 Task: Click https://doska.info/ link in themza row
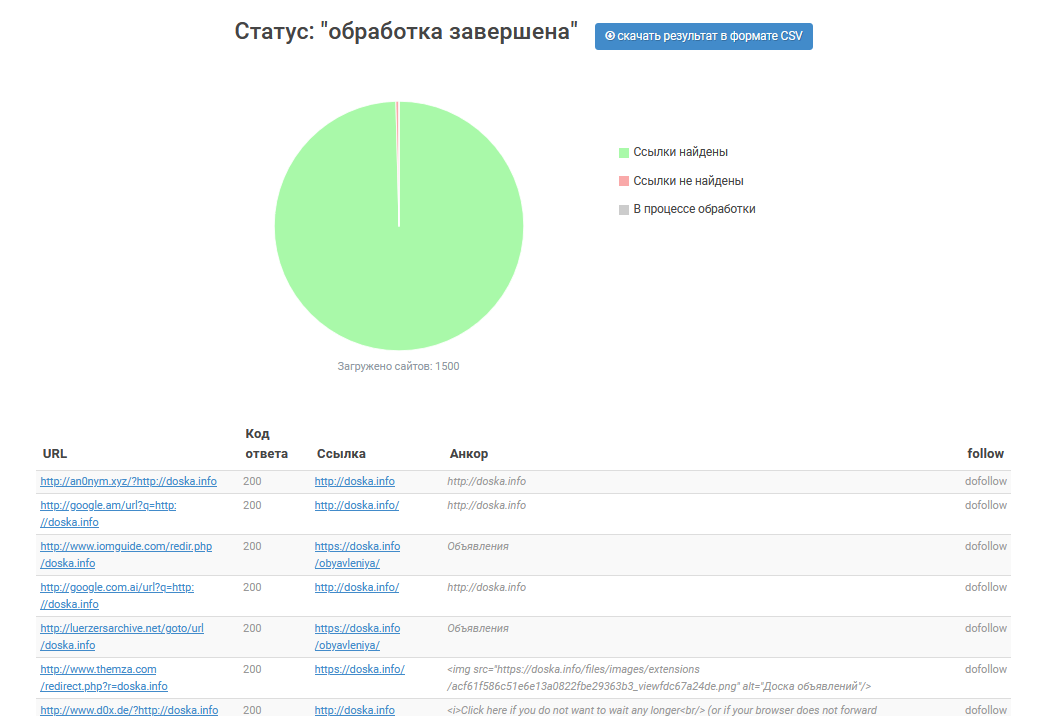[x=360, y=669]
